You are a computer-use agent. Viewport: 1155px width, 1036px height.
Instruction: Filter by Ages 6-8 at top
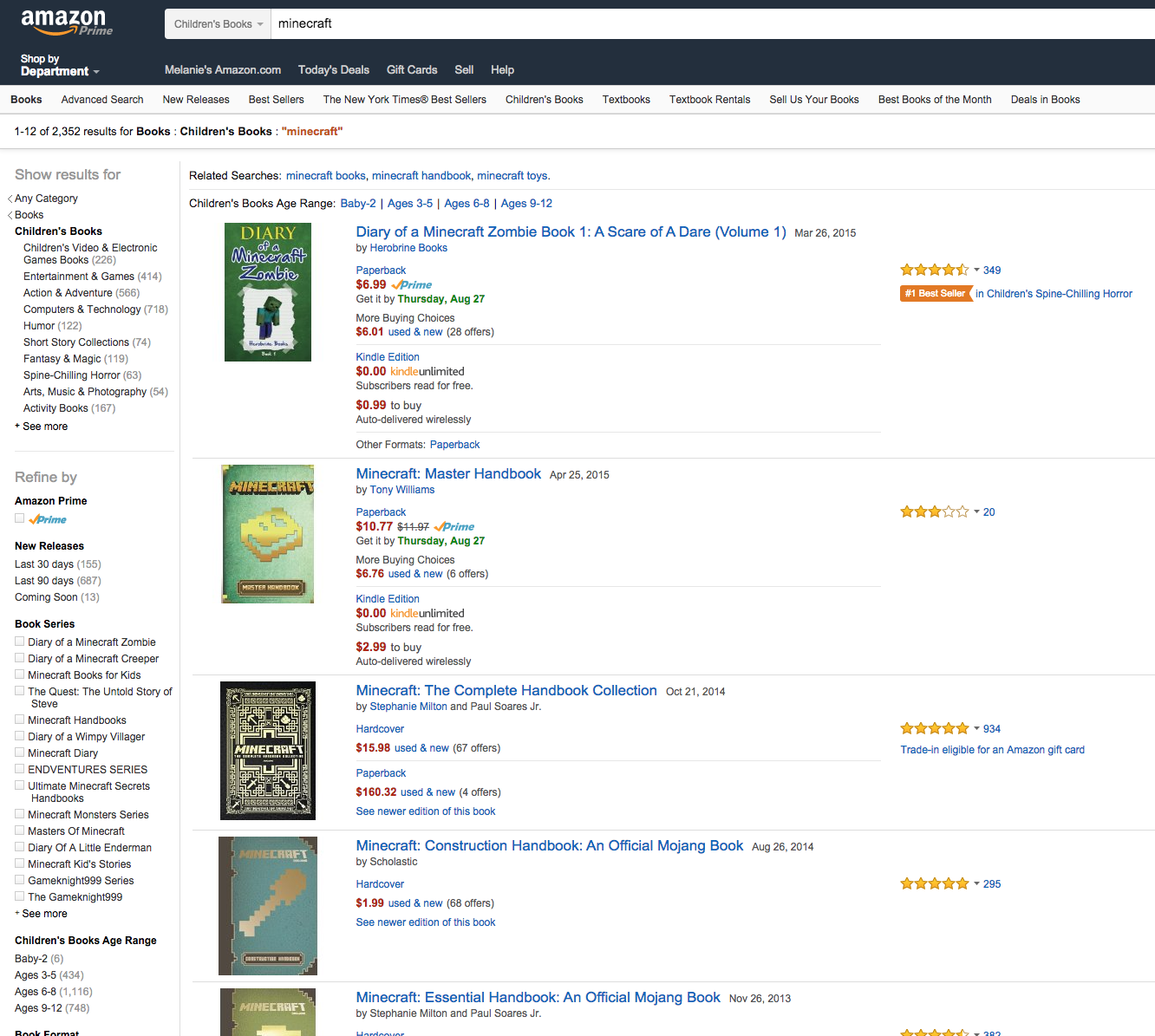(467, 204)
